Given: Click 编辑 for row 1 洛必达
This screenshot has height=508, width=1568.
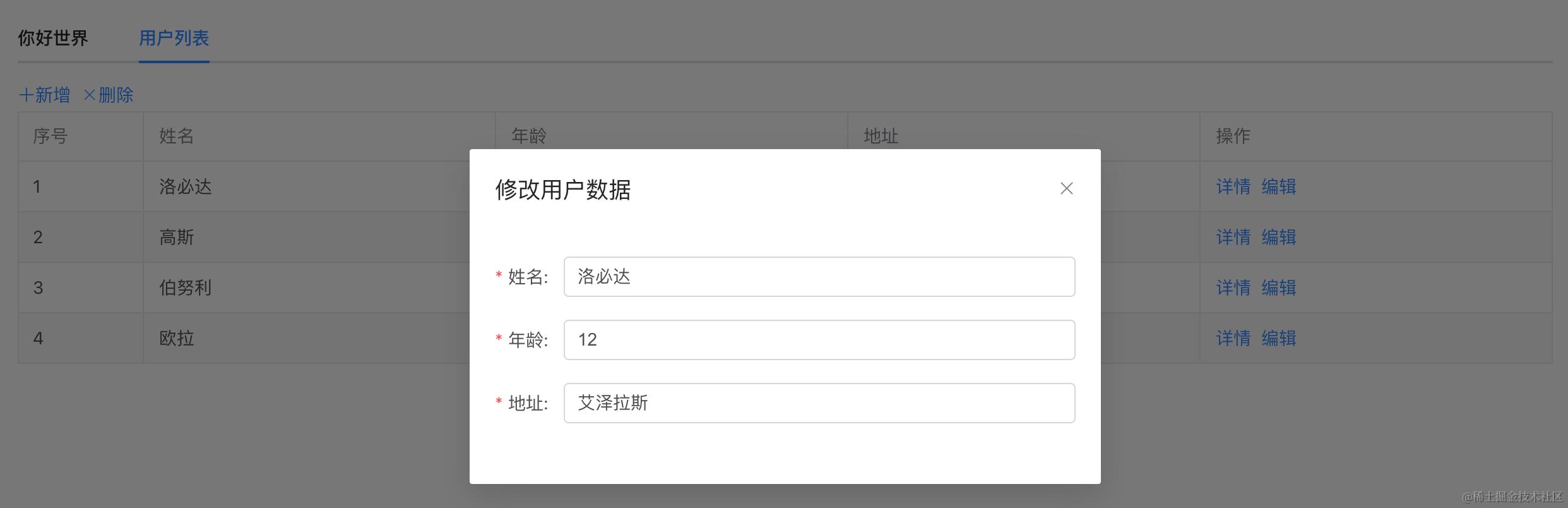Looking at the screenshot, I should [1278, 186].
